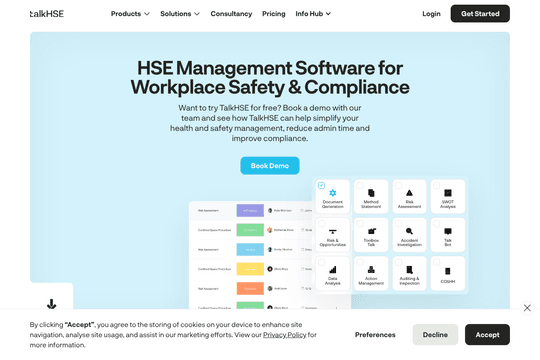
Task: Select the Talk Bot chat icon
Action: [448, 231]
